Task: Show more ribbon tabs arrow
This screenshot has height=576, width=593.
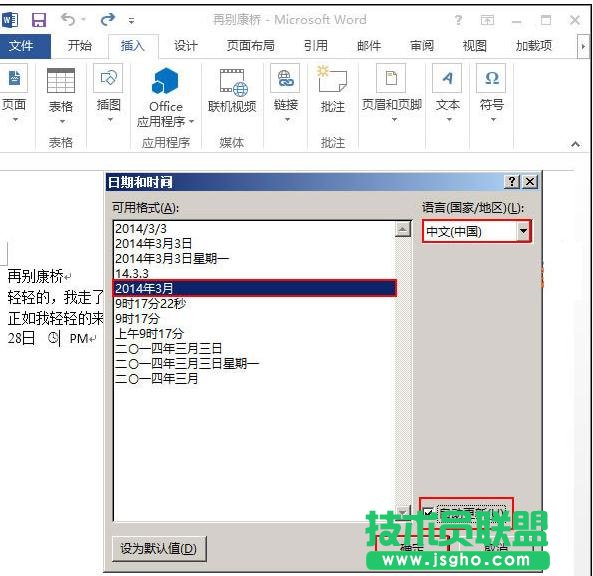Action: pos(583,46)
